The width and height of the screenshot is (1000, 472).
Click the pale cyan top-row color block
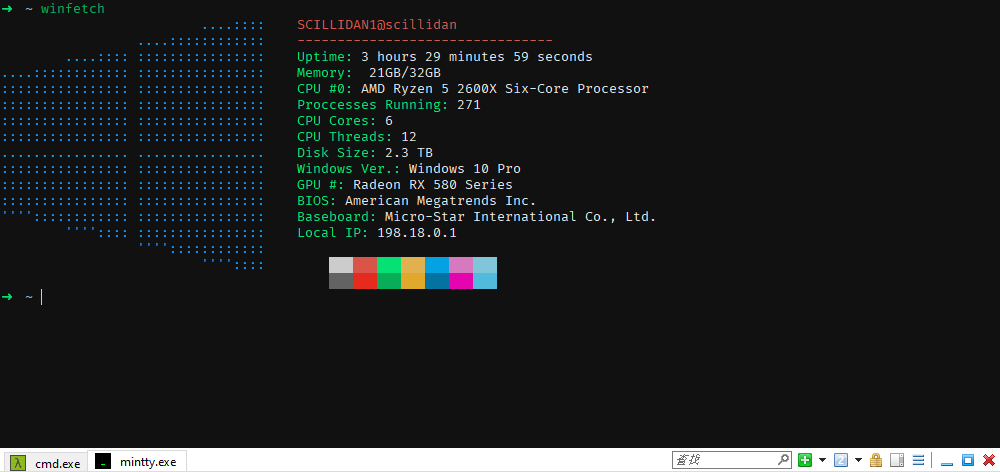point(485,265)
